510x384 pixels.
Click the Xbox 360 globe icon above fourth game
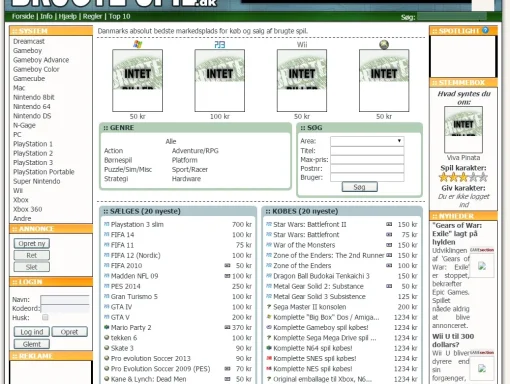(x=384, y=44)
